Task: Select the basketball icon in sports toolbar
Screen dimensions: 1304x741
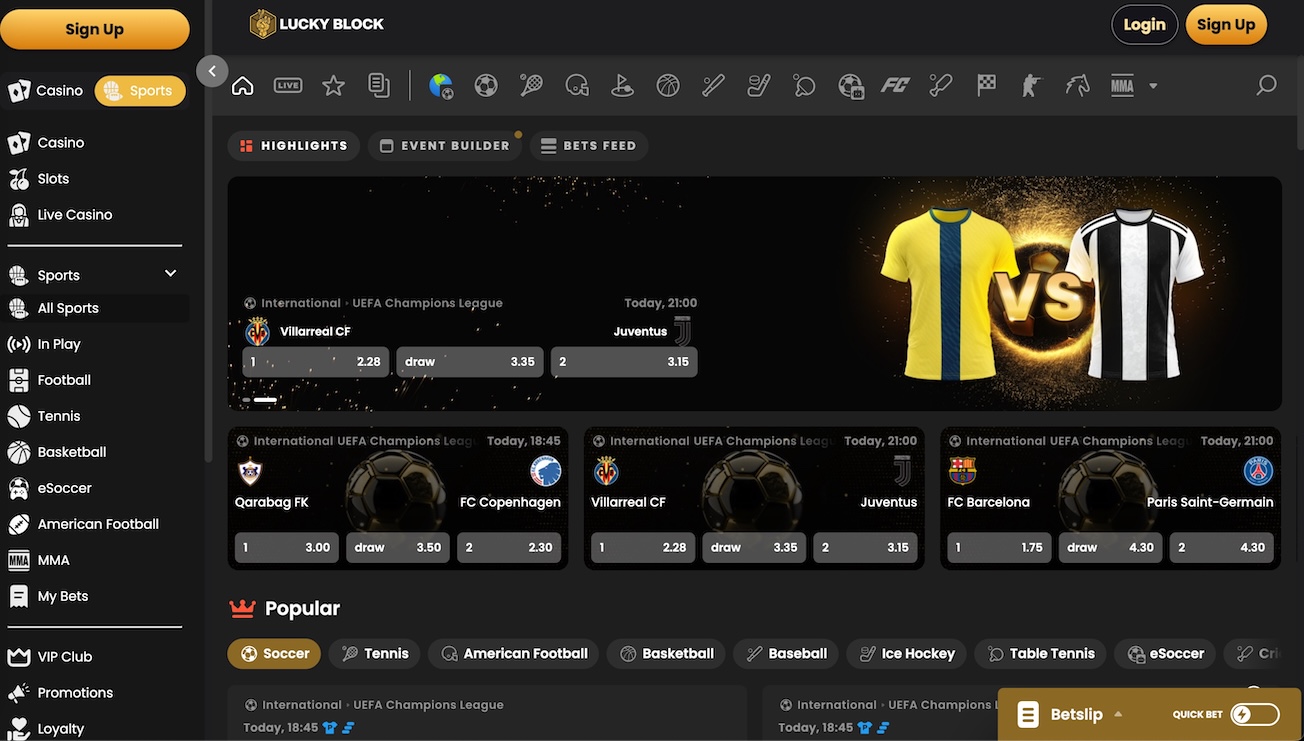Action: [668, 86]
